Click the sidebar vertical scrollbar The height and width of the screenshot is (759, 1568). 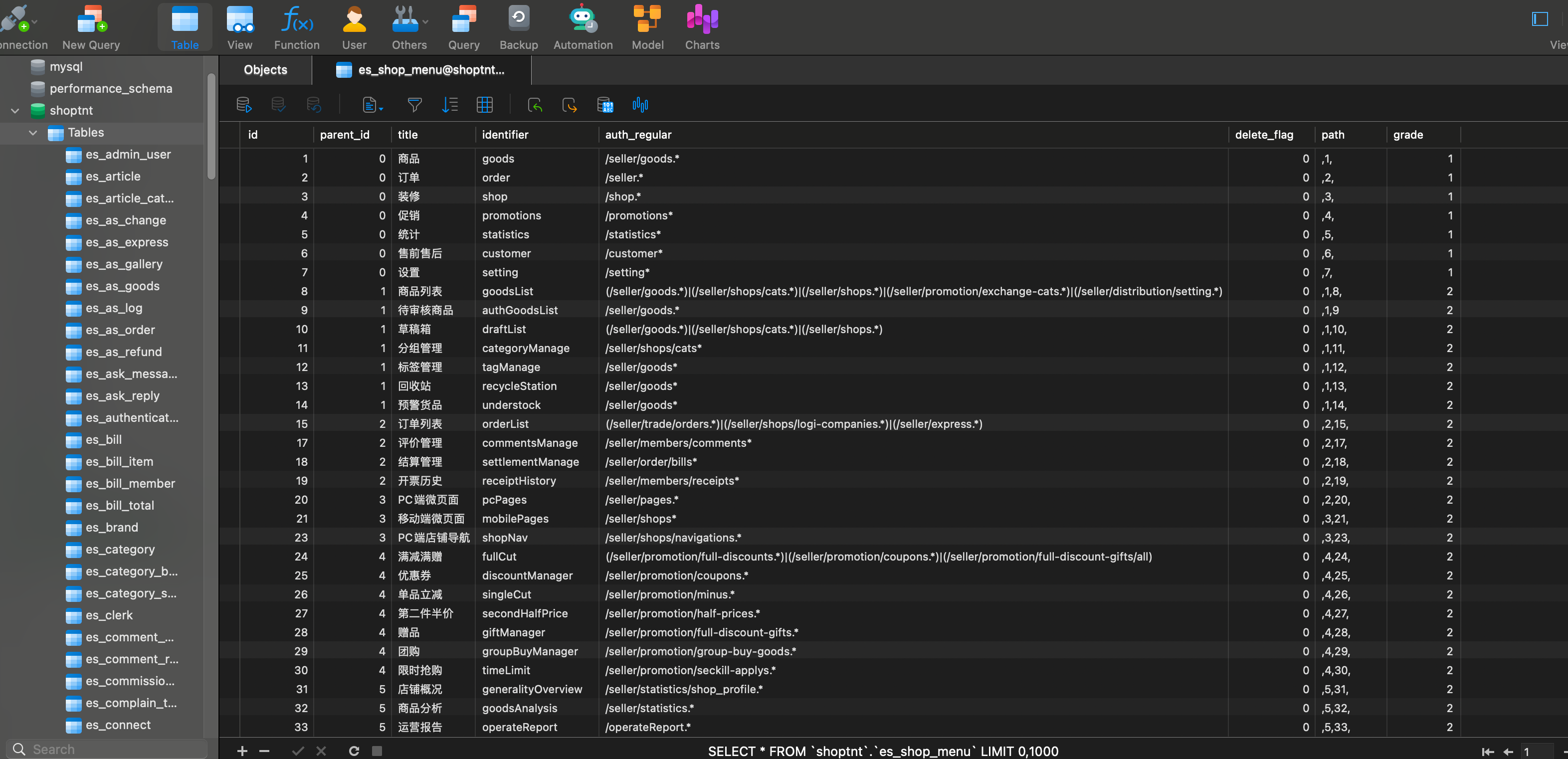pyautogui.click(x=211, y=126)
